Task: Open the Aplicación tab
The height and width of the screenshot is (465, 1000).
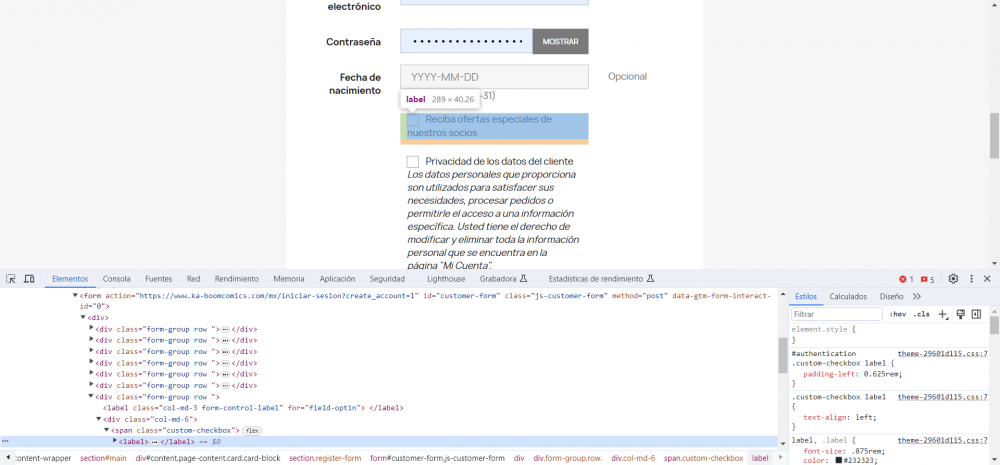Action: (337, 279)
